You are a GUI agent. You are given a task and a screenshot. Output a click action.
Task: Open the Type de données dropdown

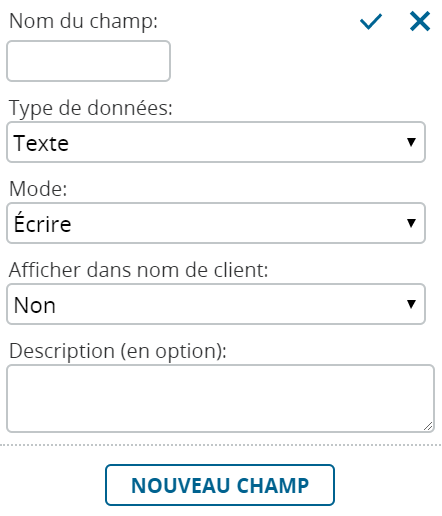[216, 142]
